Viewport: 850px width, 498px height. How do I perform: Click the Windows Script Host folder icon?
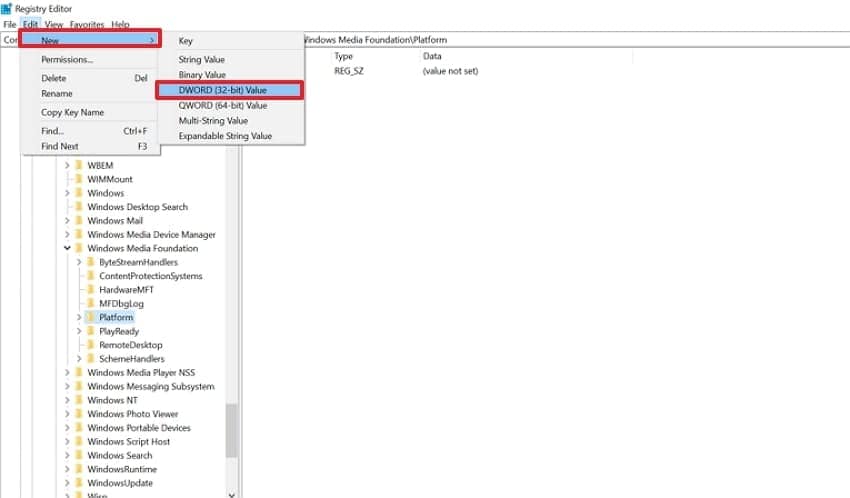tap(79, 441)
